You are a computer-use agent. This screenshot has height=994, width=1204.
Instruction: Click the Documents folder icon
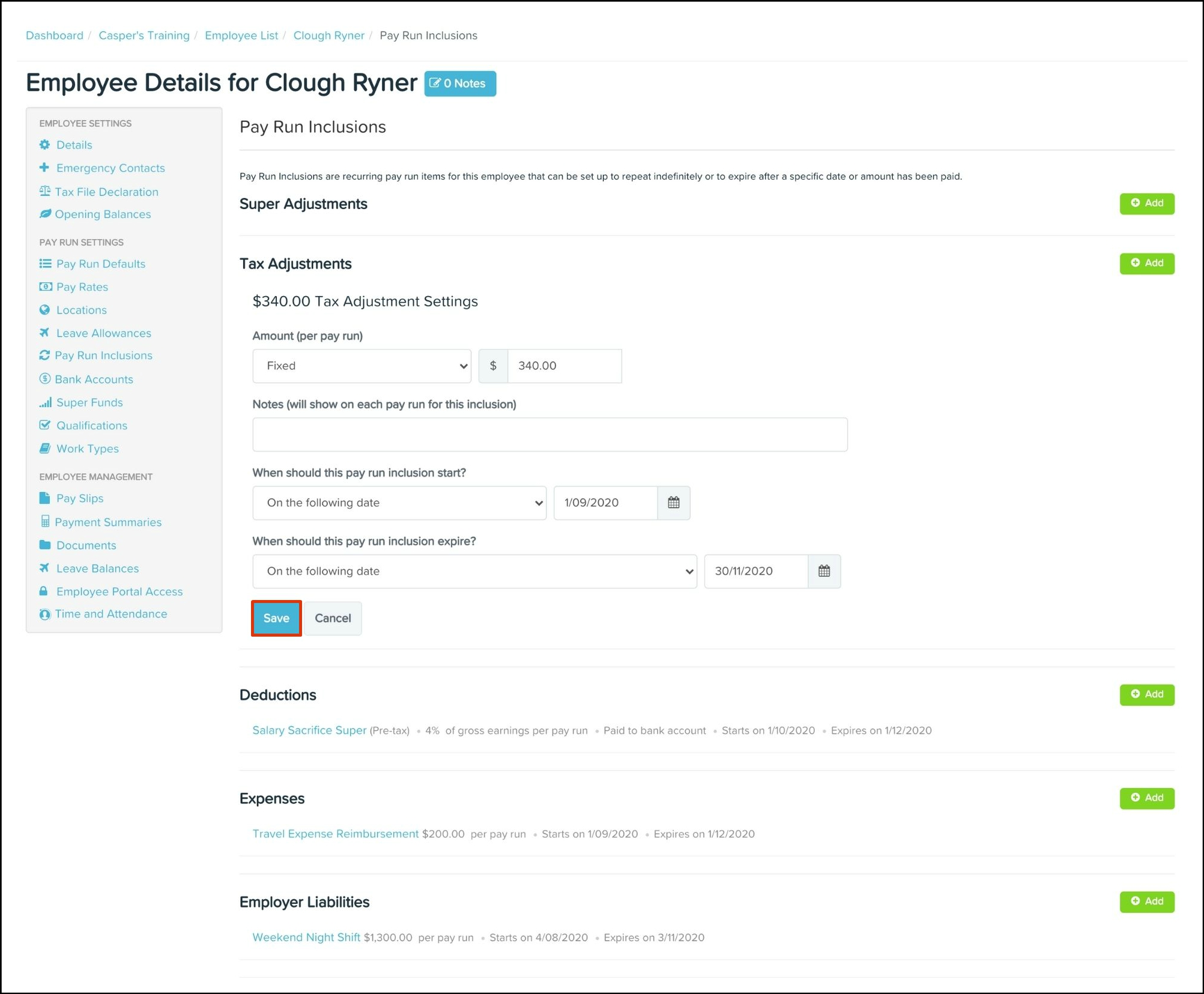tap(45, 545)
